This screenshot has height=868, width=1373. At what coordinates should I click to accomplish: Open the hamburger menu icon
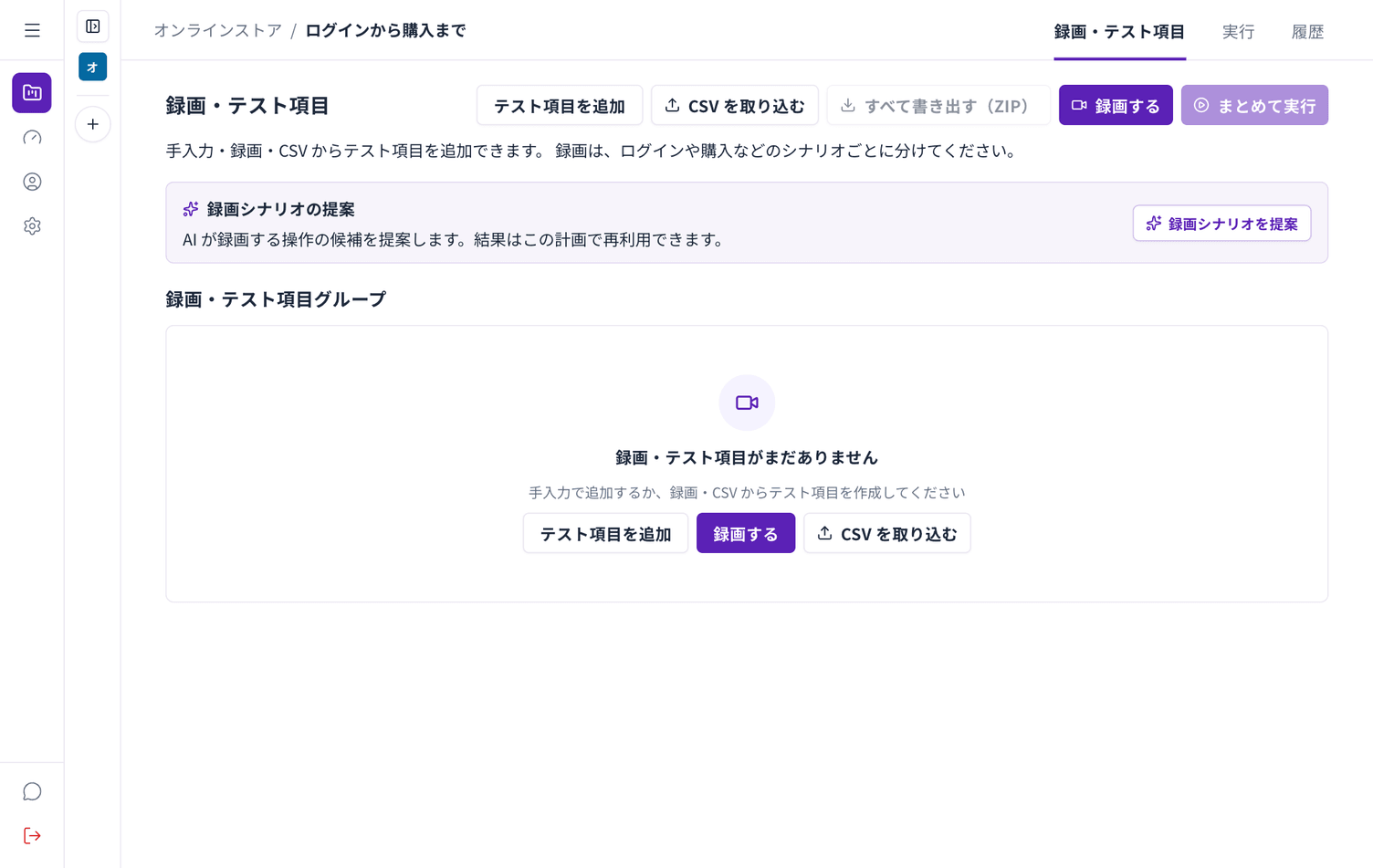pos(32,30)
